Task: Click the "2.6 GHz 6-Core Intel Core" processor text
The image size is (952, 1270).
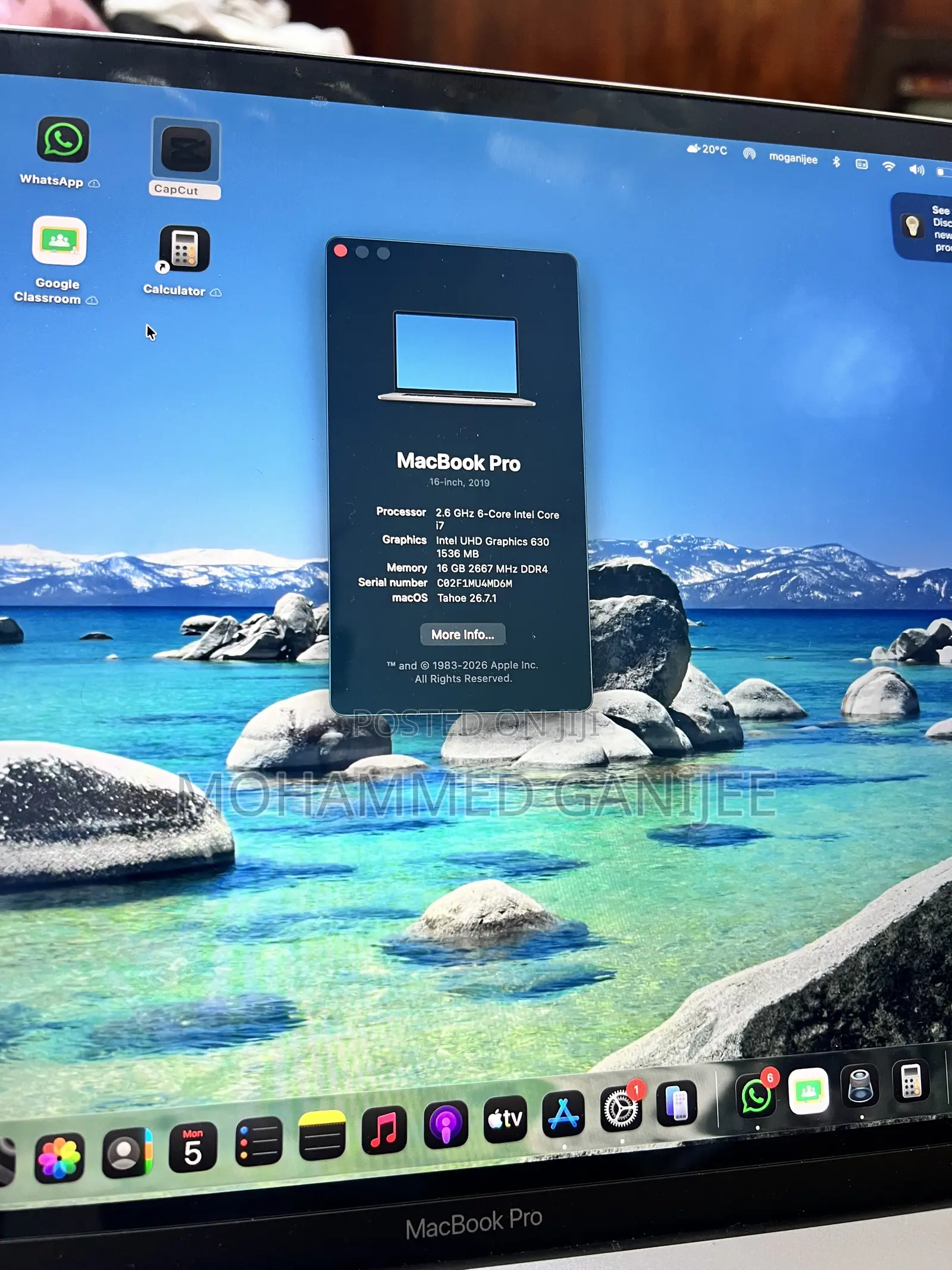Action: click(497, 514)
